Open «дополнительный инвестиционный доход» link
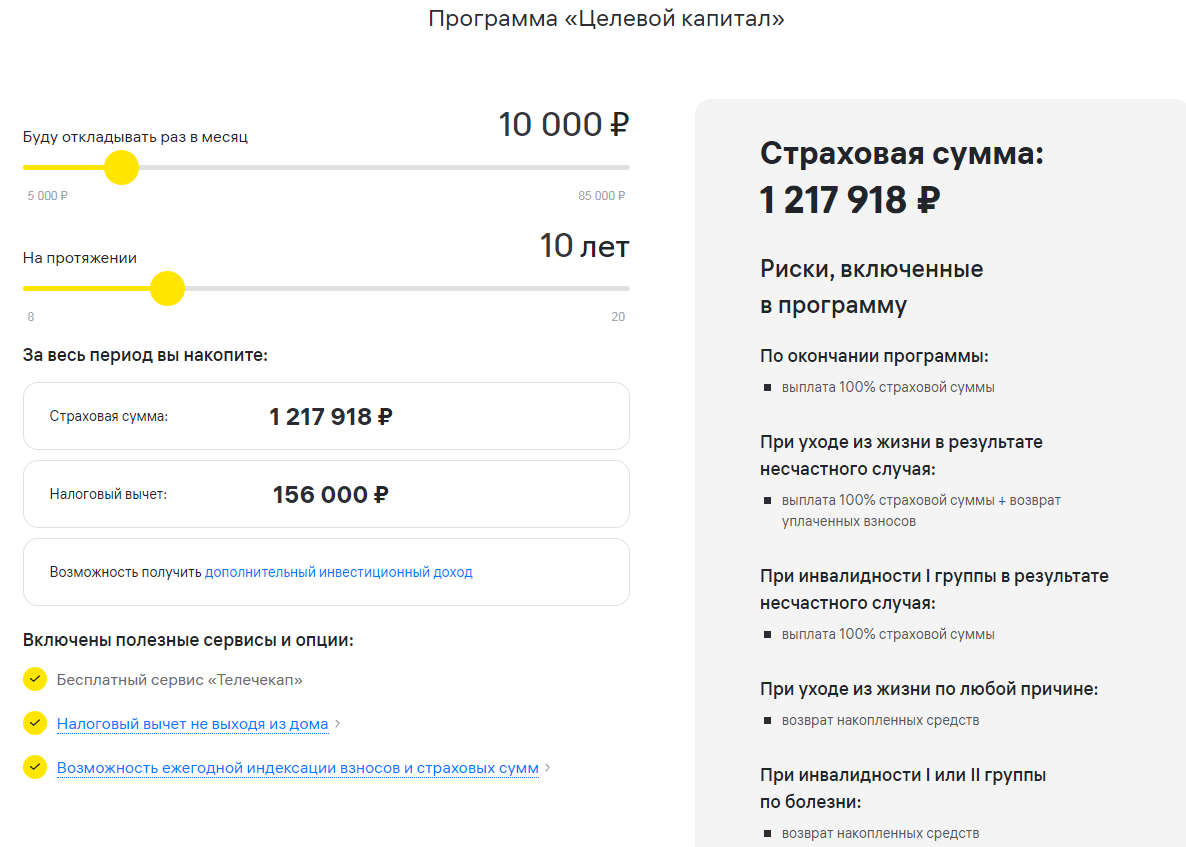Image resolution: width=1186 pixels, height=847 pixels. [x=338, y=573]
